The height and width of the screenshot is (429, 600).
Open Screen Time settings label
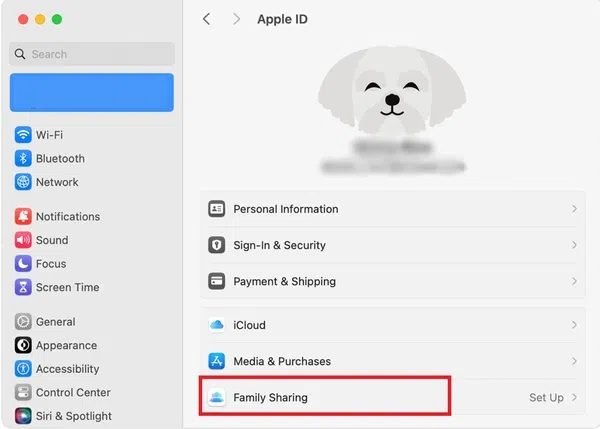coord(68,287)
